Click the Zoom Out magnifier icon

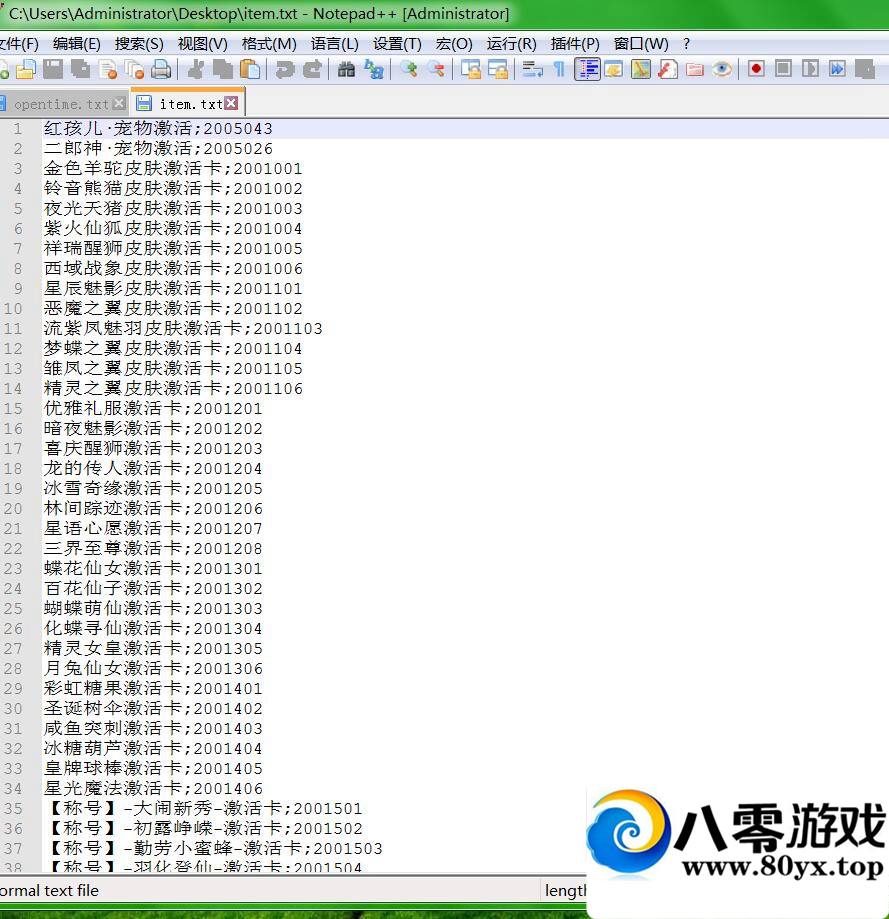(x=436, y=69)
